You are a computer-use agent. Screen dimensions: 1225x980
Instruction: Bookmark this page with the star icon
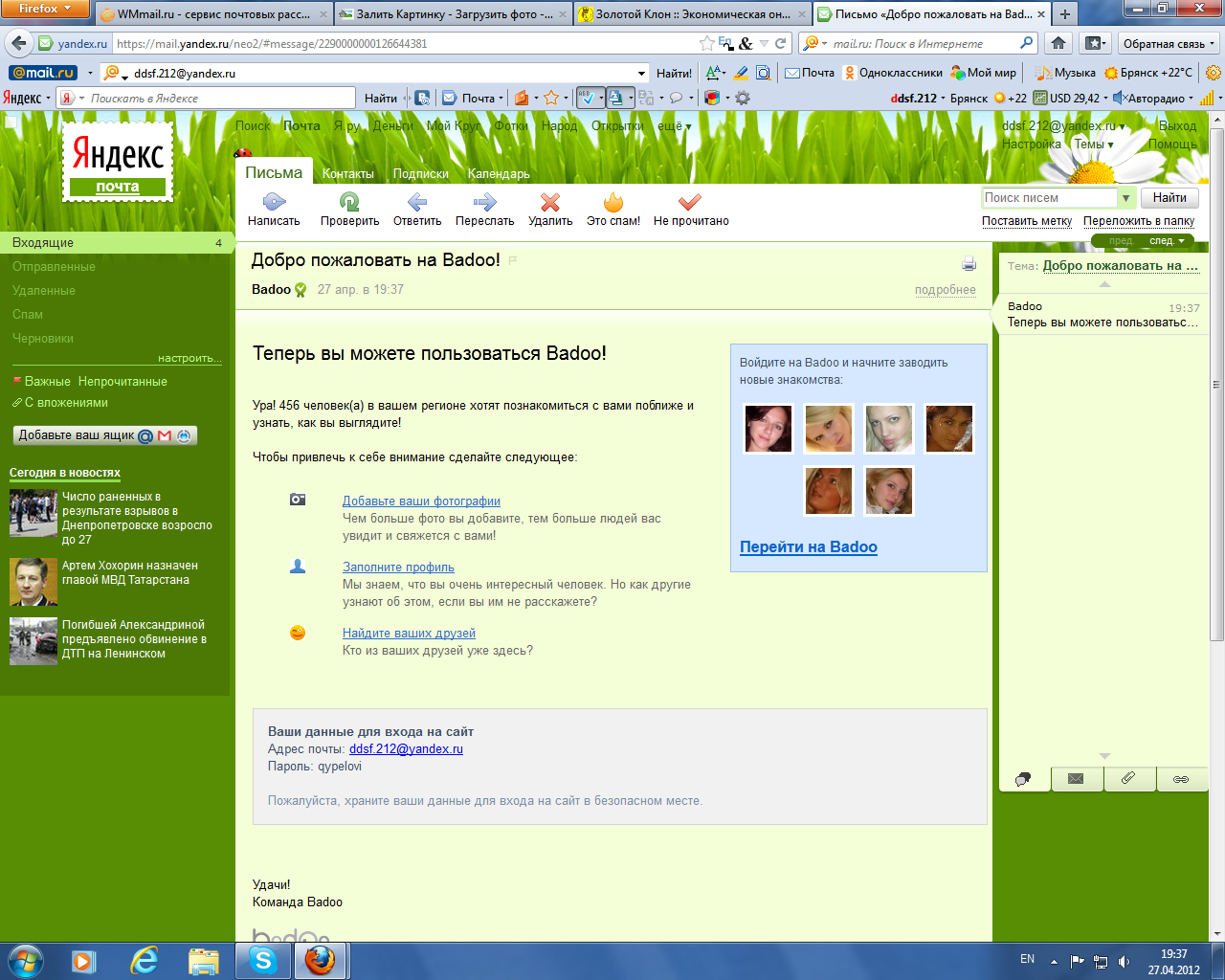pos(707,43)
